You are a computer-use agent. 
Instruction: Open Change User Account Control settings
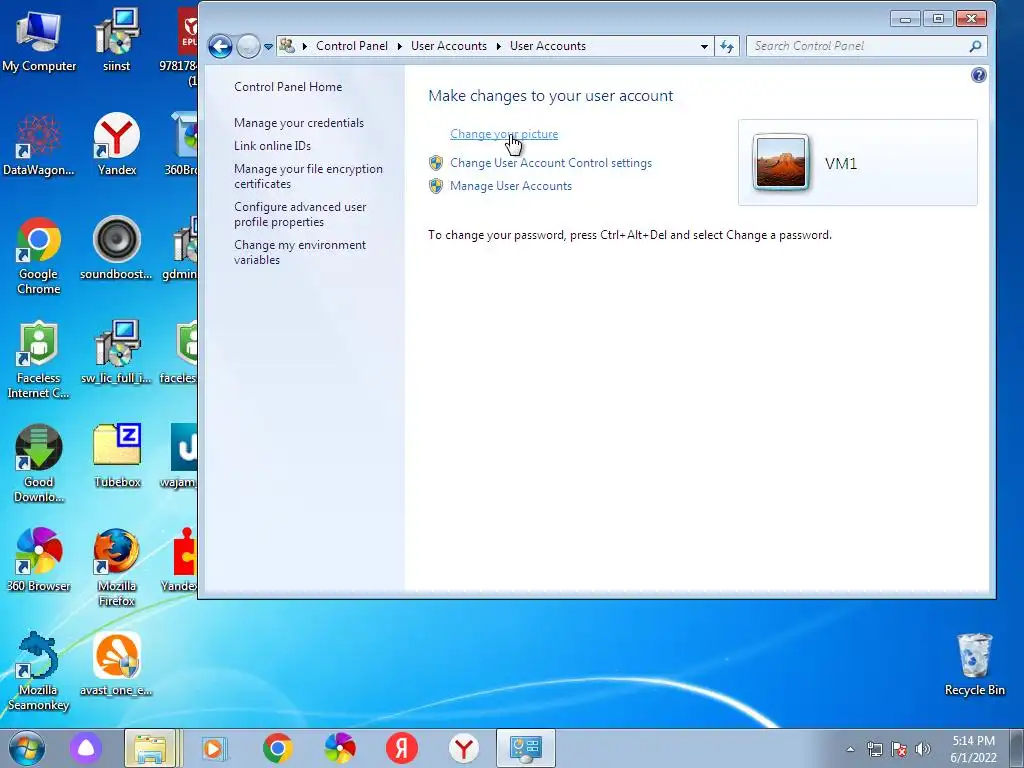pos(551,163)
